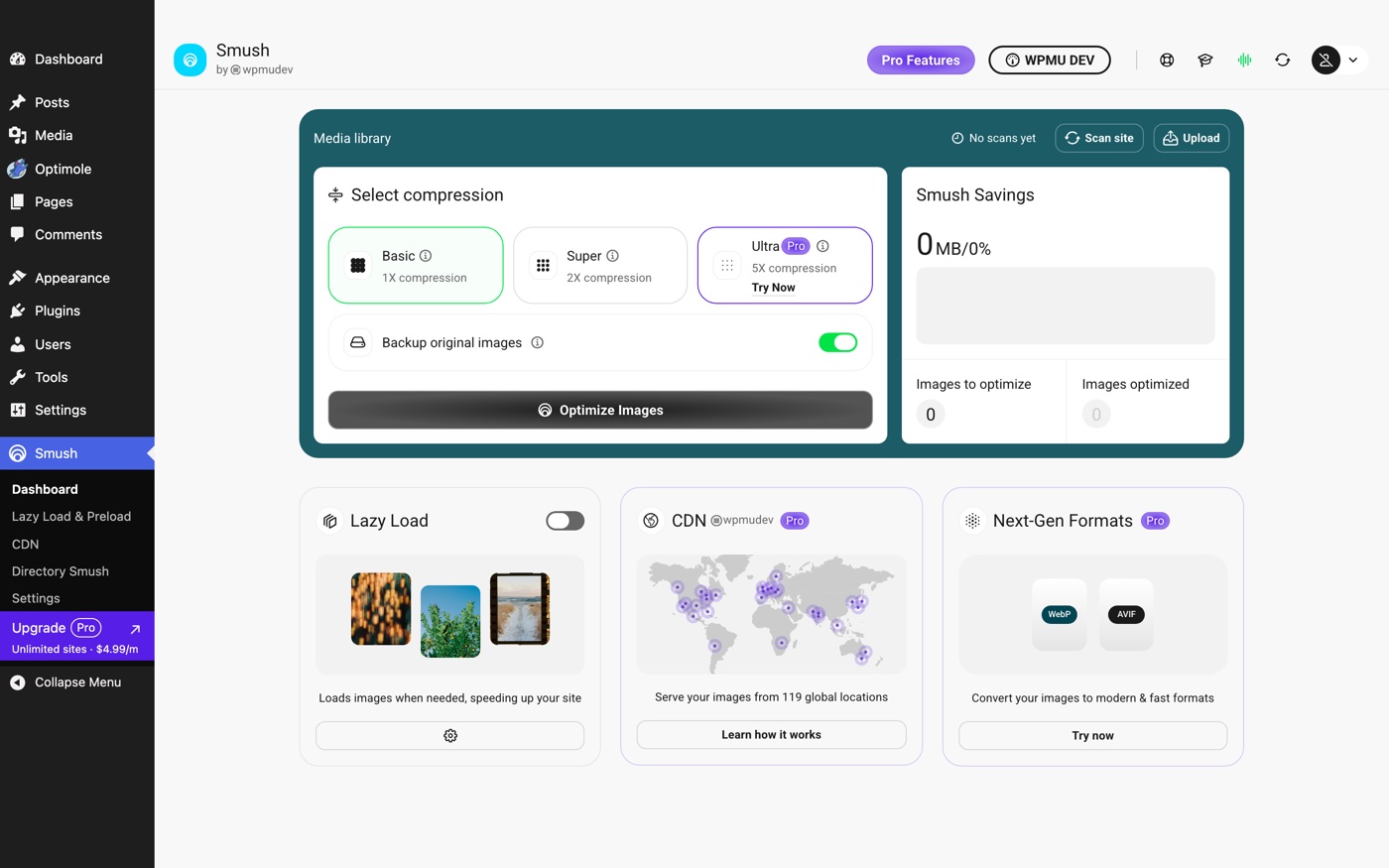Click the Lazy Load card icon
Viewport: 1389px width, 868px height.
coord(330,521)
